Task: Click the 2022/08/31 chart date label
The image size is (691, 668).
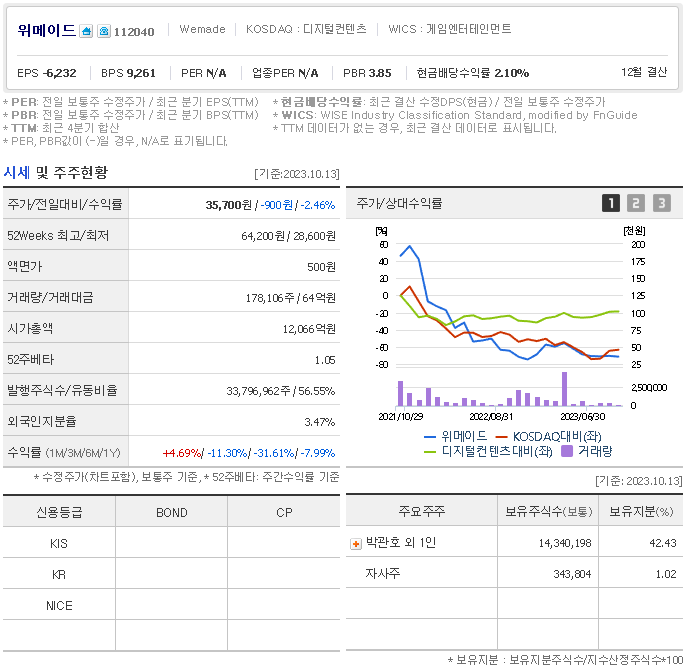Action: tap(491, 416)
